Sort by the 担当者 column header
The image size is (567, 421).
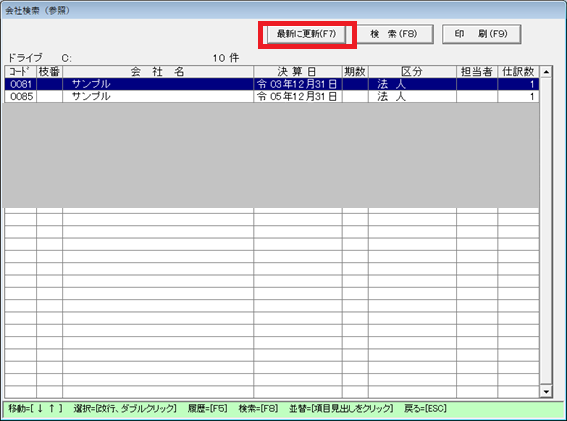477,72
